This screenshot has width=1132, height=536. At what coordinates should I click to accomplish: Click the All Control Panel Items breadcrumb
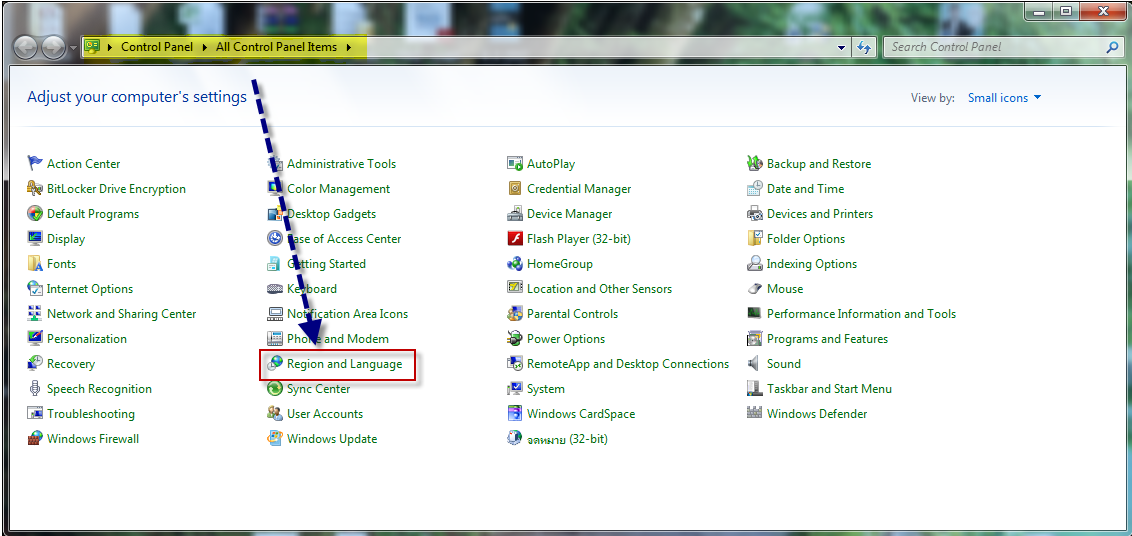pos(277,47)
